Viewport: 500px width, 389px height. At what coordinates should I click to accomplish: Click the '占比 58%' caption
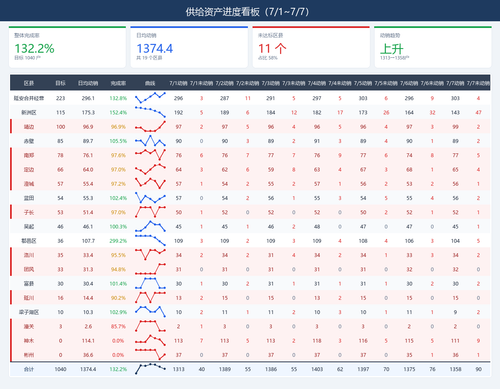click(268, 58)
